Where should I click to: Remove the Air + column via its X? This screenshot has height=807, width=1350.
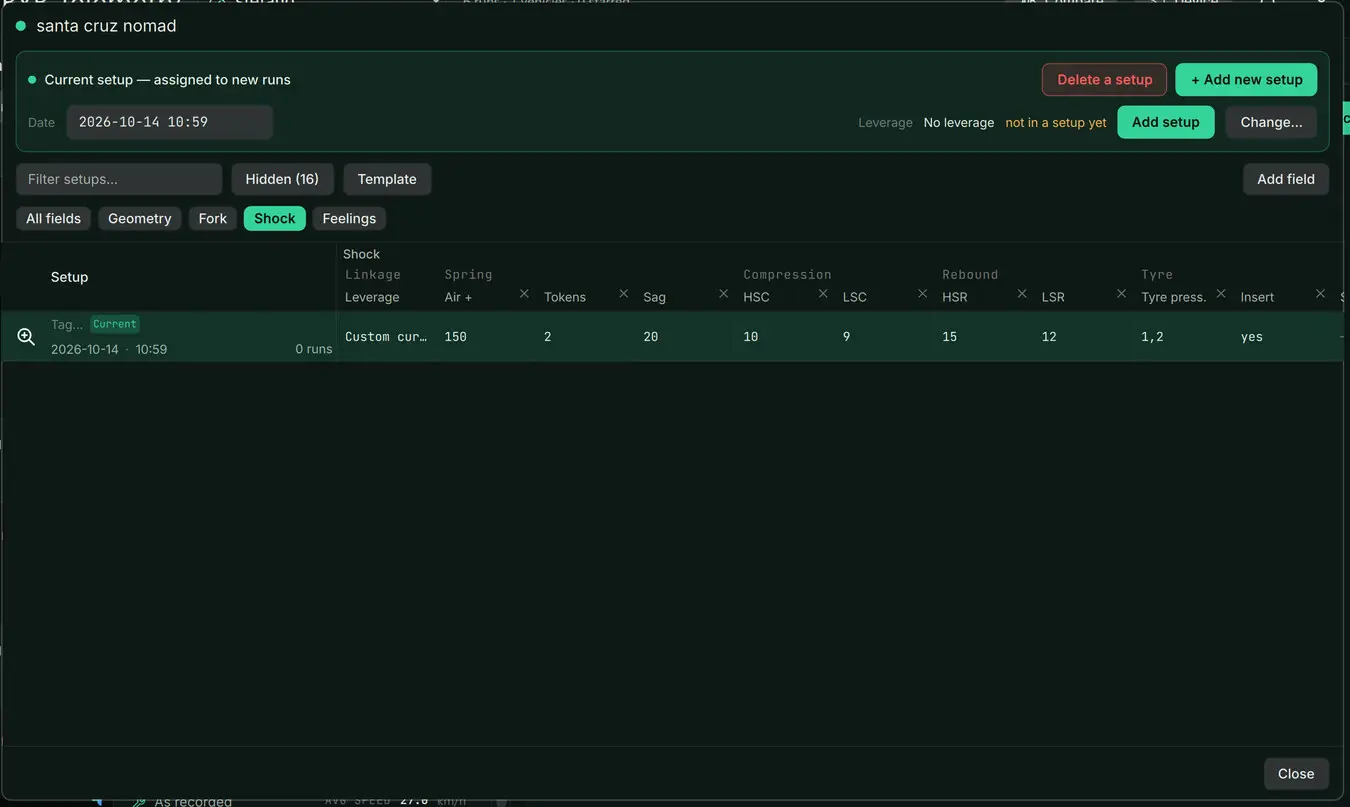click(x=524, y=294)
